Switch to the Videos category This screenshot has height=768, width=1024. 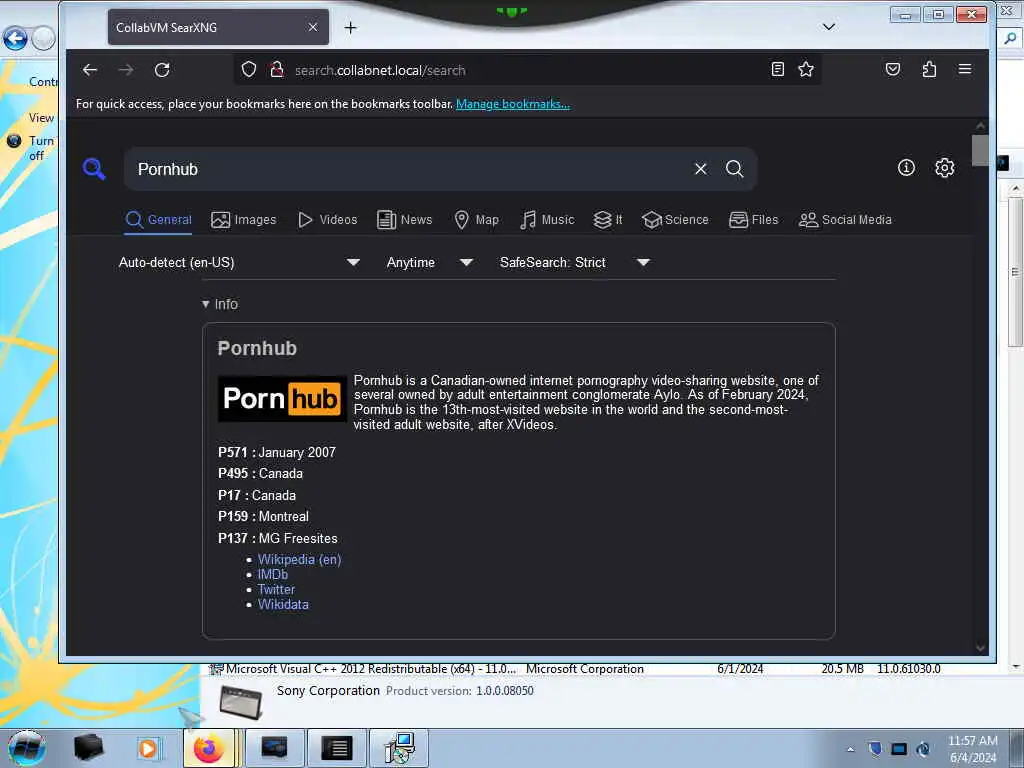[x=328, y=220]
